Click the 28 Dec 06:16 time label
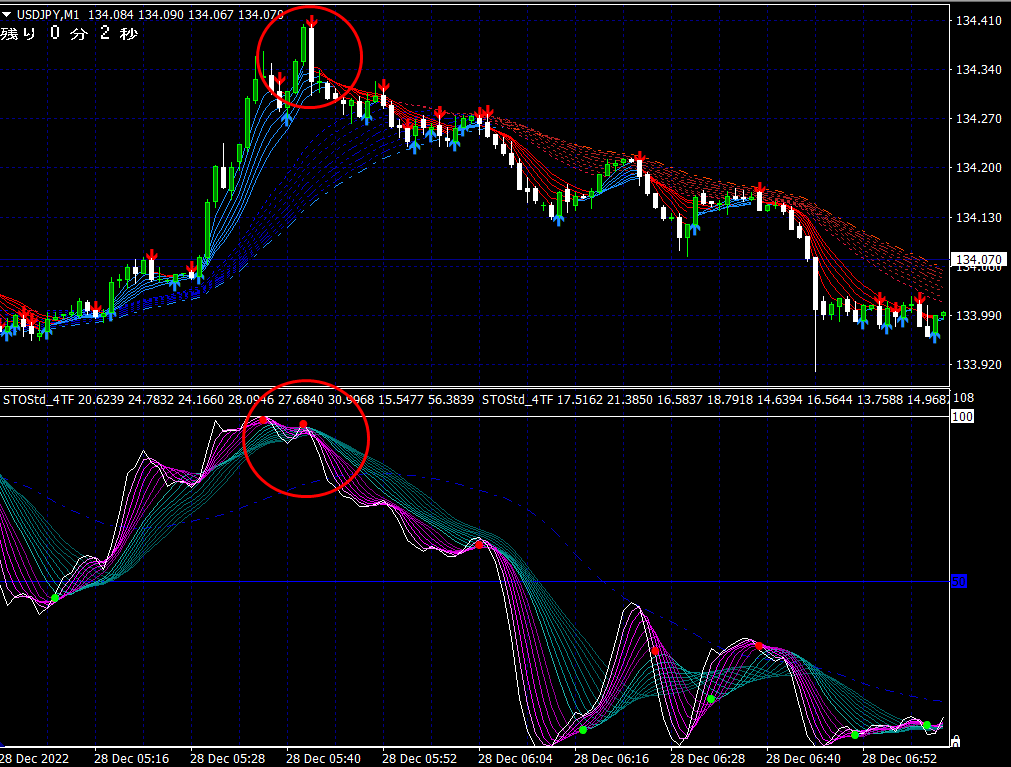The image size is (1011, 767). click(x=612, y=758)
